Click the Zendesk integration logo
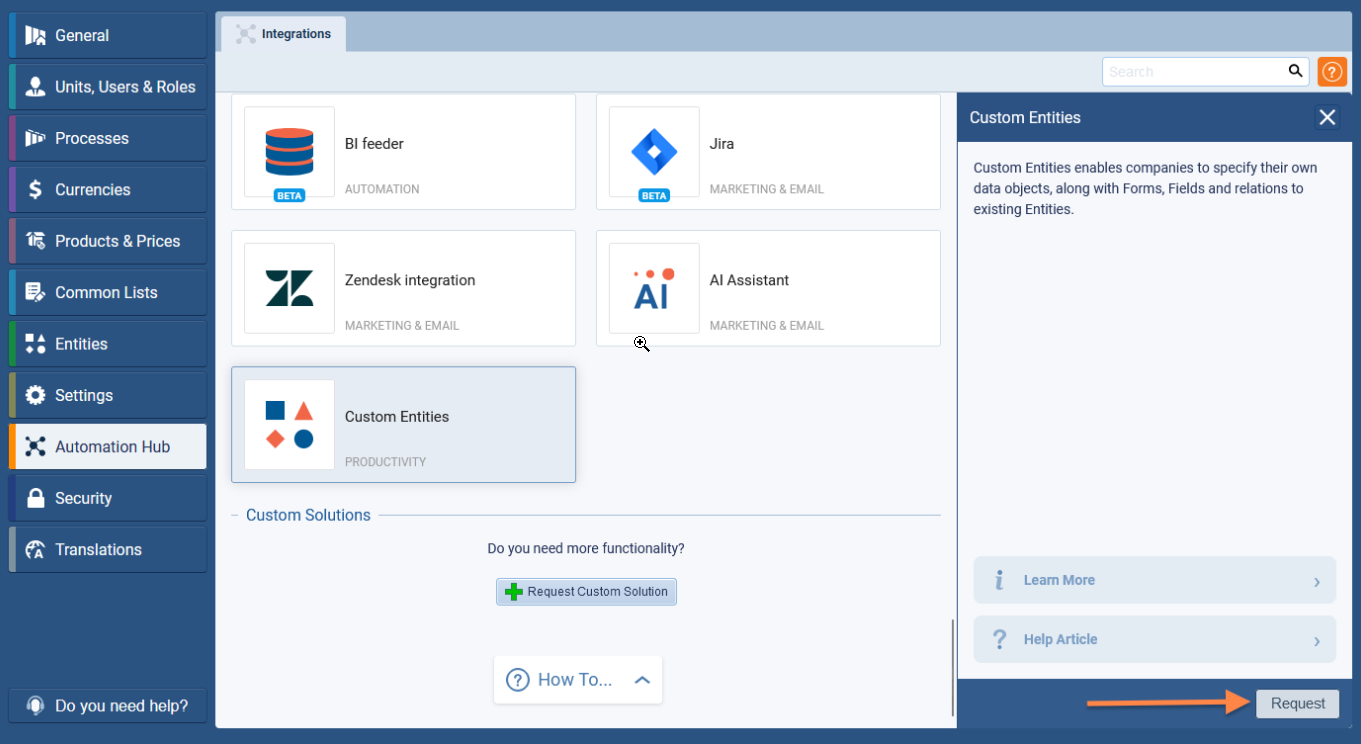Image resolution: width=1361 pixels, height=744 pixels. [289, 288]
